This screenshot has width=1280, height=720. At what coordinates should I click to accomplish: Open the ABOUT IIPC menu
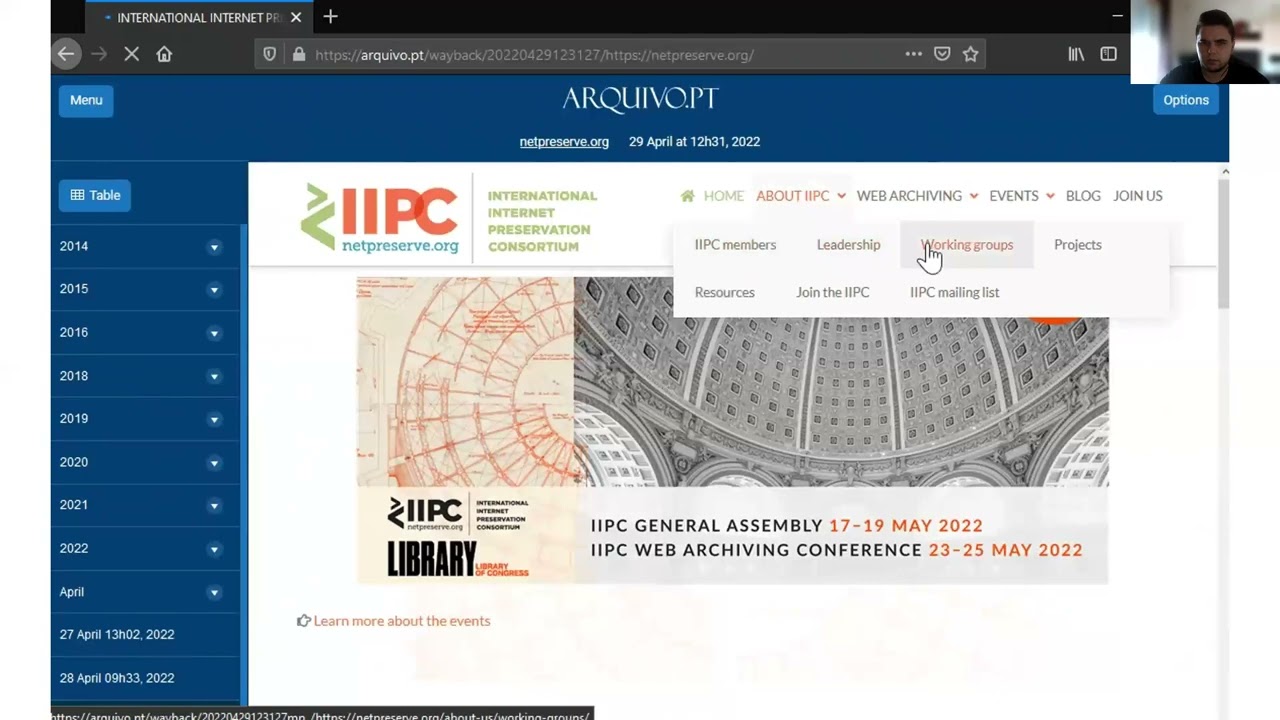(801, 196)
